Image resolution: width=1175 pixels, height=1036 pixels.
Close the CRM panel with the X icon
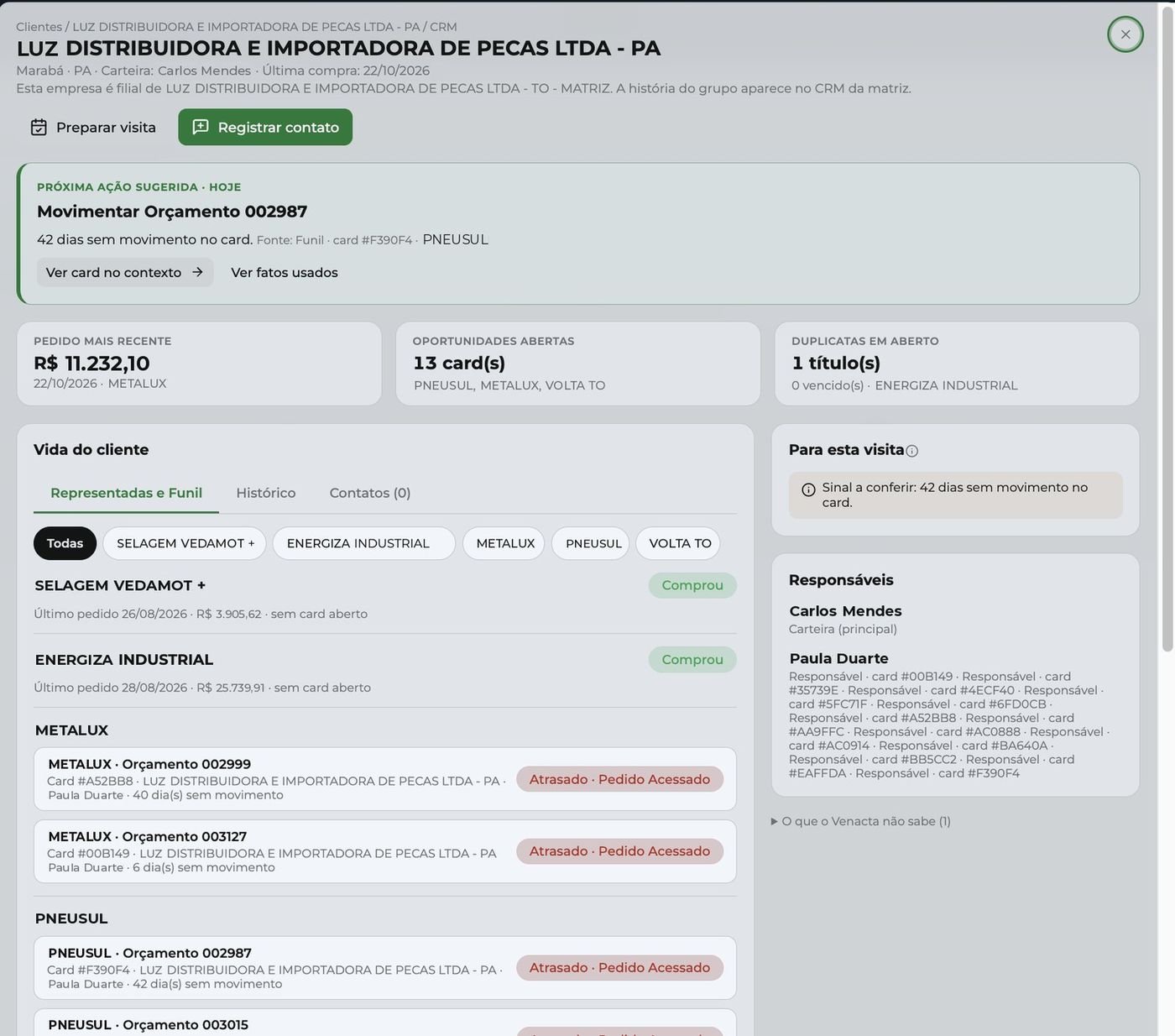pyautogui.click(x=1125, y=34)
